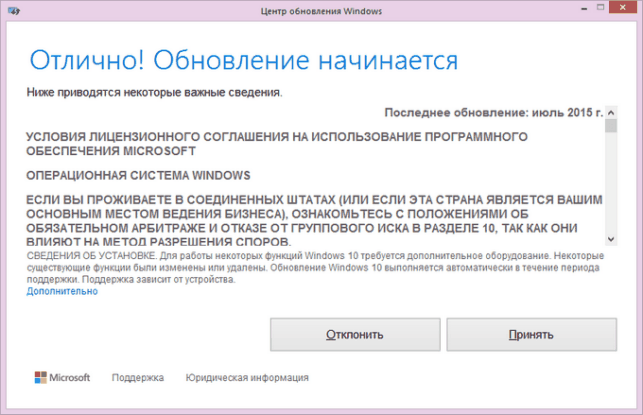Click the license scrollbar up arrow
643x415 pixels.
611,112
